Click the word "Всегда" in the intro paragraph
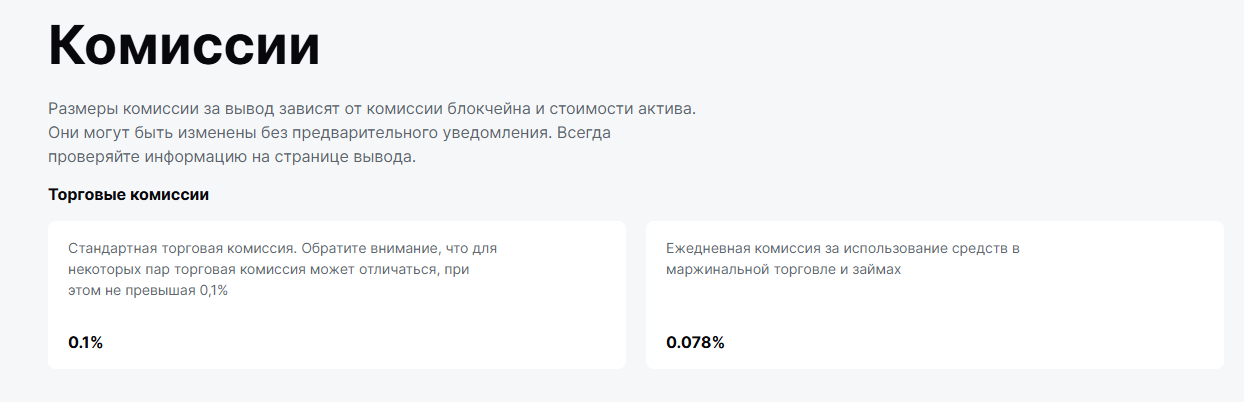1244x402 pixels. click(584, 132)
